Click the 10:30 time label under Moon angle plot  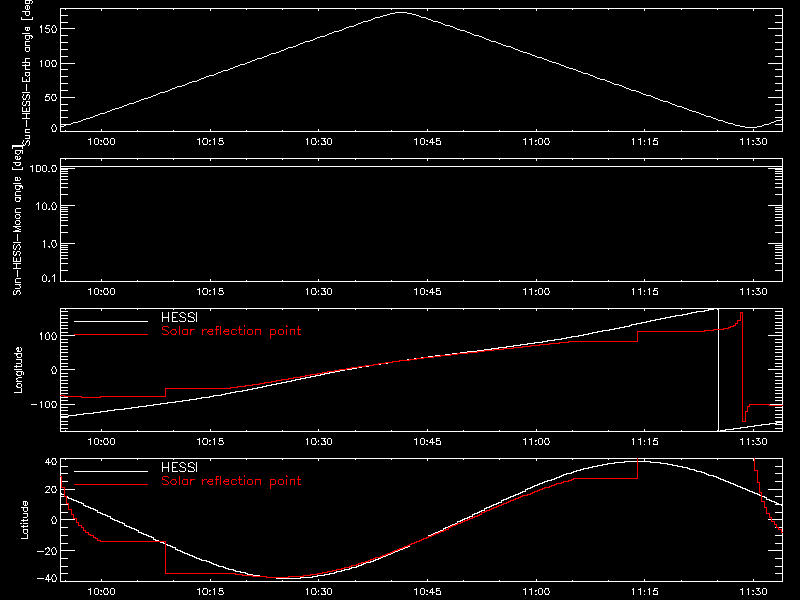pyautogui.click(x=318, y=292)
